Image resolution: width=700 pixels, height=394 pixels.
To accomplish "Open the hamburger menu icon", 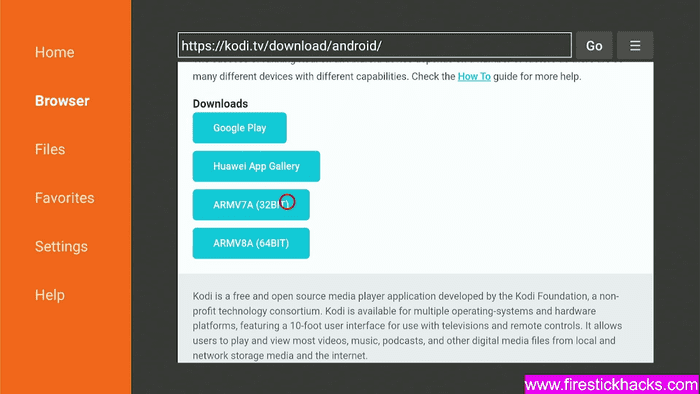I will (635, 46).
